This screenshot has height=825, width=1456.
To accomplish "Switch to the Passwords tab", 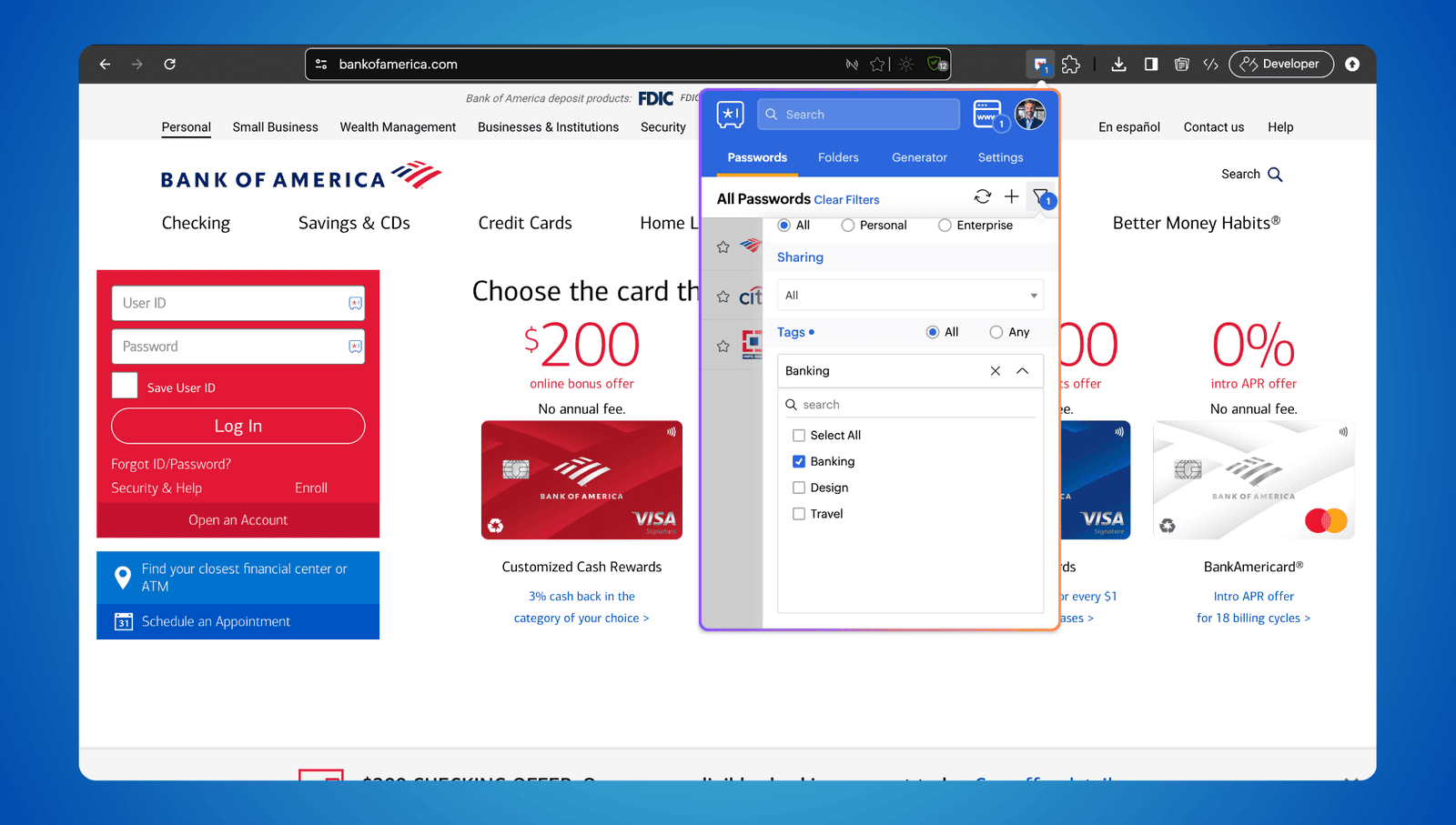I will coord(757,157).
